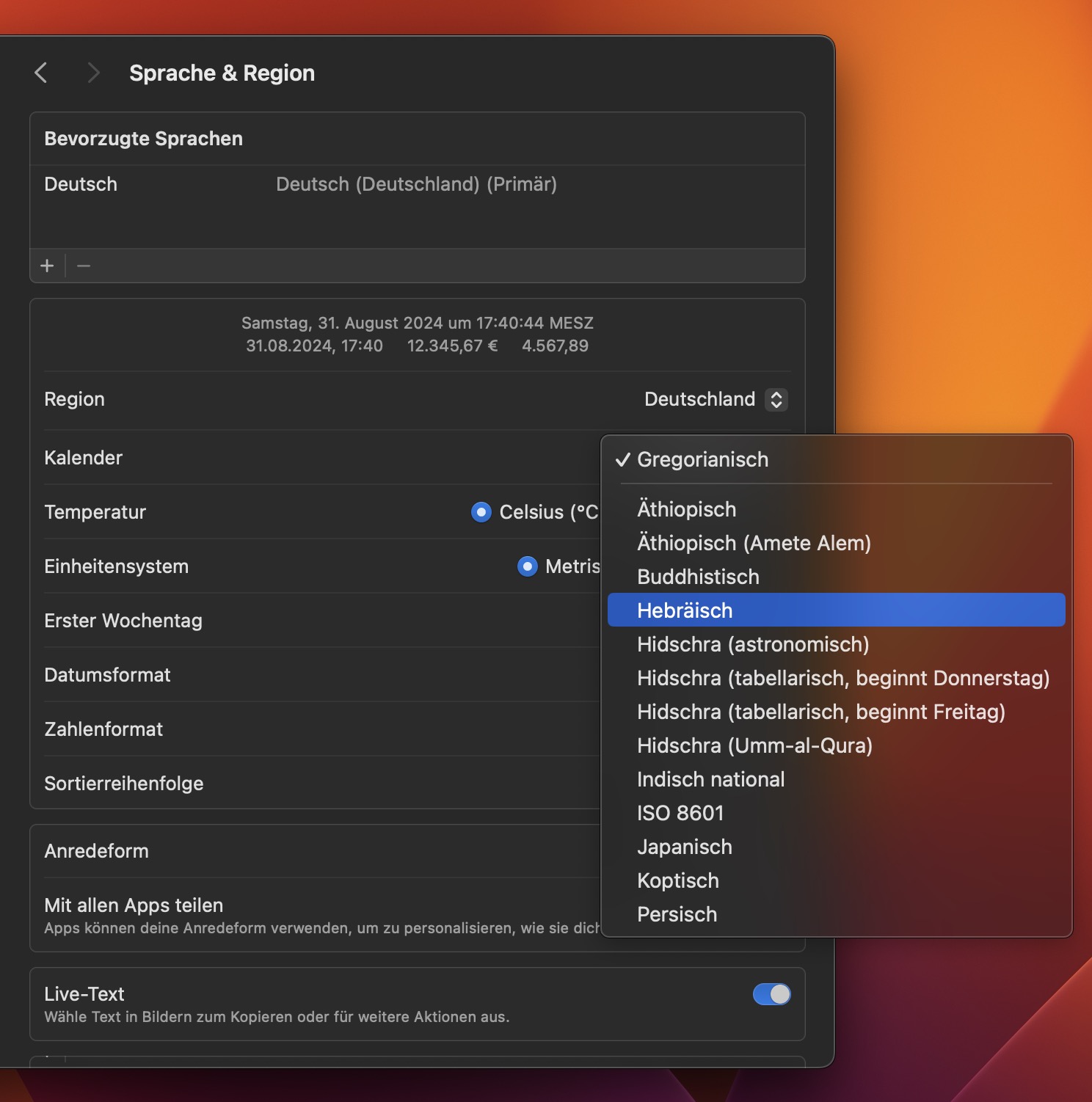Screen dimensions: 1092x1102
Task: Choose Indisch national calendar
Action: coord(710,779)
